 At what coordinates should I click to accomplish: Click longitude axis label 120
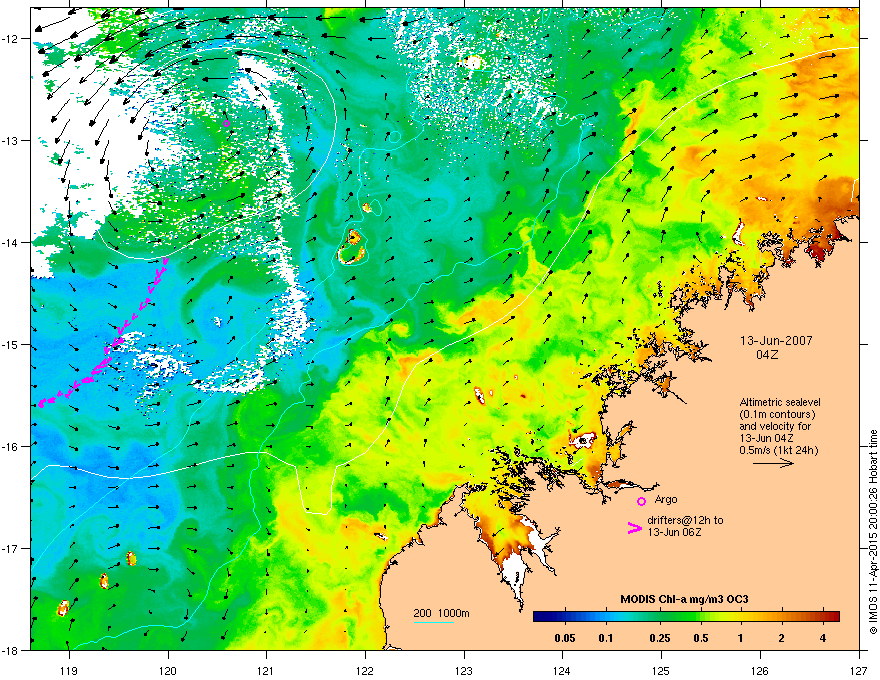(168, 670)
